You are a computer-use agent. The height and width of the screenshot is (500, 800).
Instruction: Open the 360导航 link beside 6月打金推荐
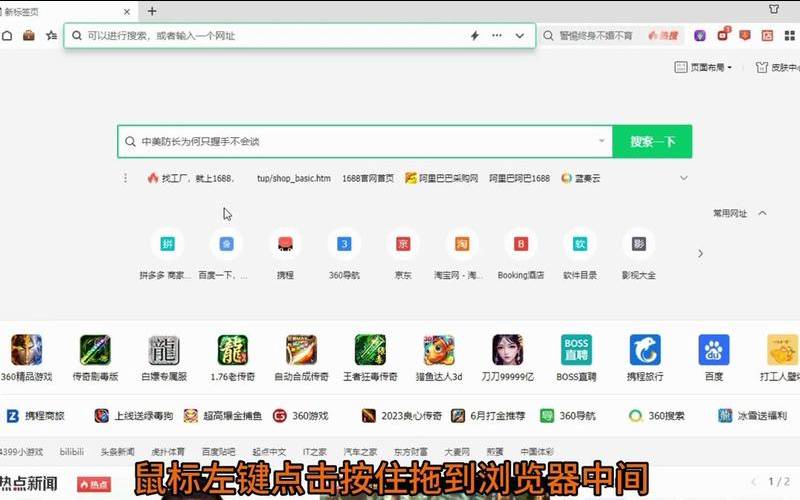click(x=569, y=416)
